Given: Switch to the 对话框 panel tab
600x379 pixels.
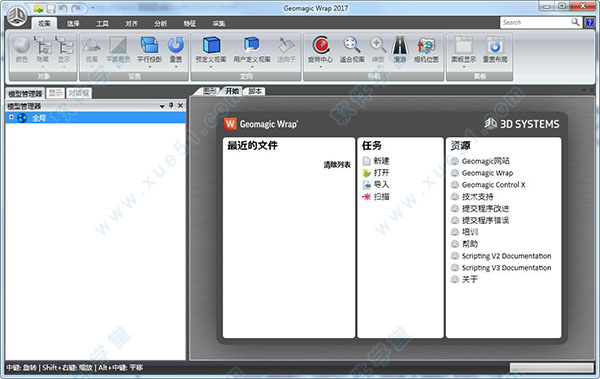Looking at the screenshot, I should click(79, 93).
